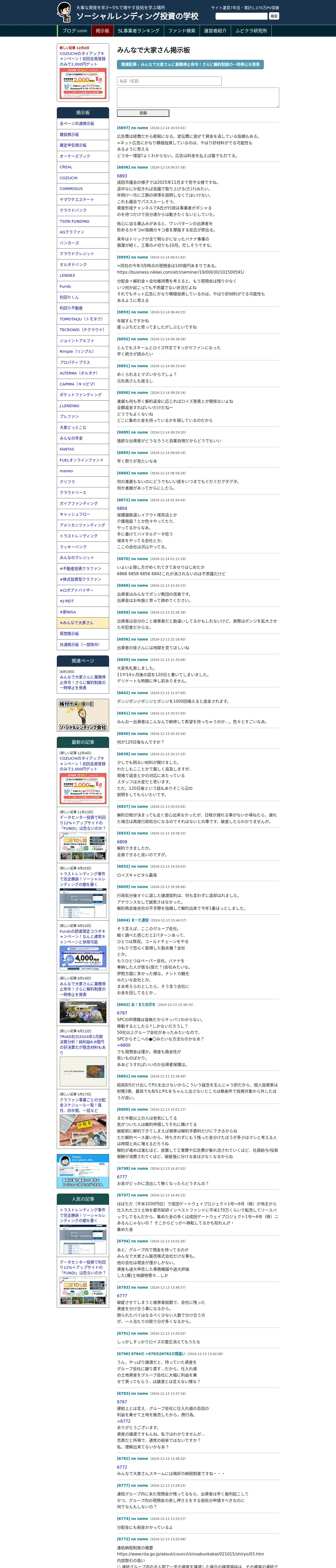Open TRIAD社の2024年1月期 article title
336x1568 pixels.
[x=82, y=1045]
